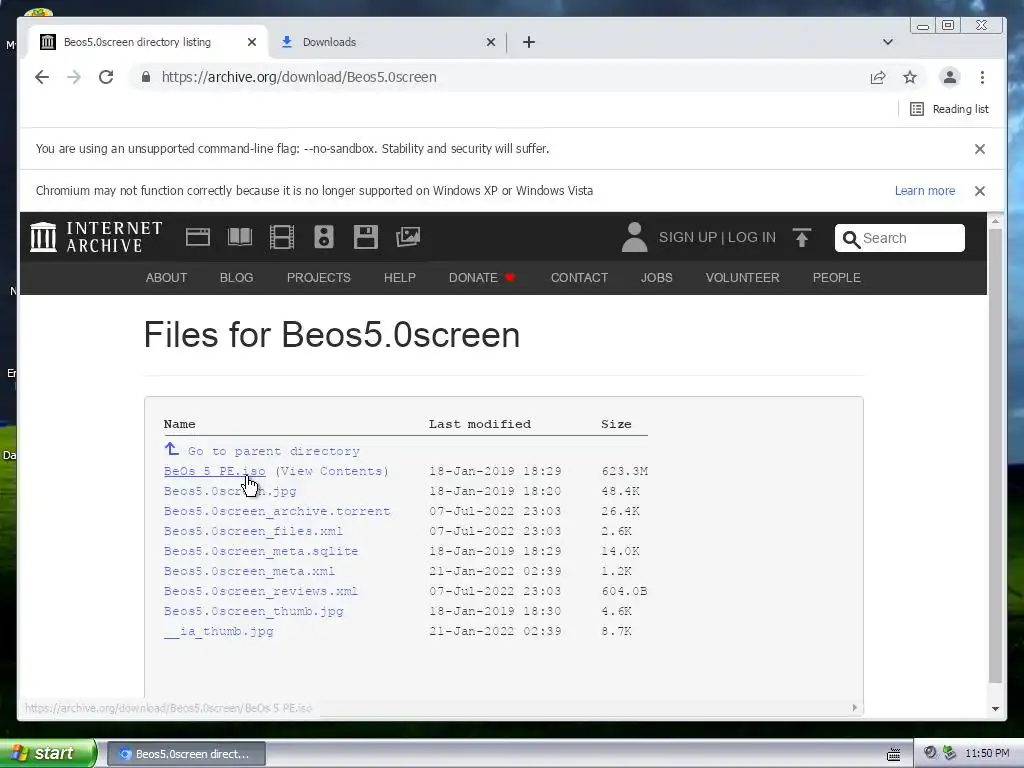Click the Internet Archive logo
The height and width of the screenshot is (768, 1024).
(x=96, y=236)
